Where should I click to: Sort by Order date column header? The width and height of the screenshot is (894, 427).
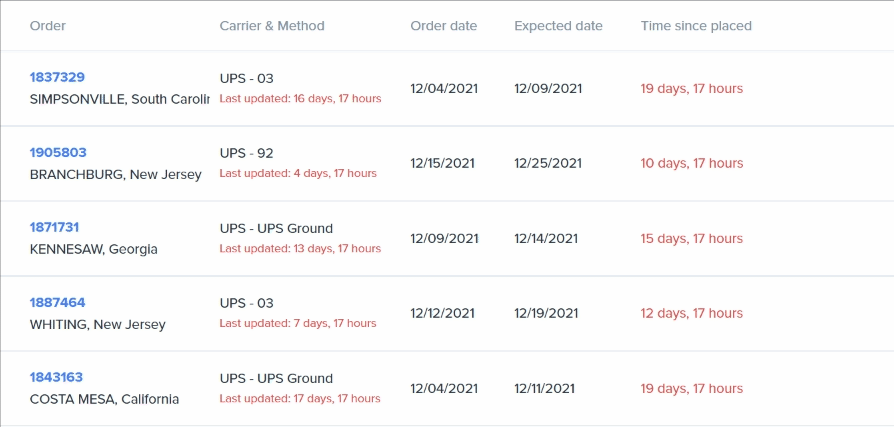pyautogui.click(x=443, y=26)
